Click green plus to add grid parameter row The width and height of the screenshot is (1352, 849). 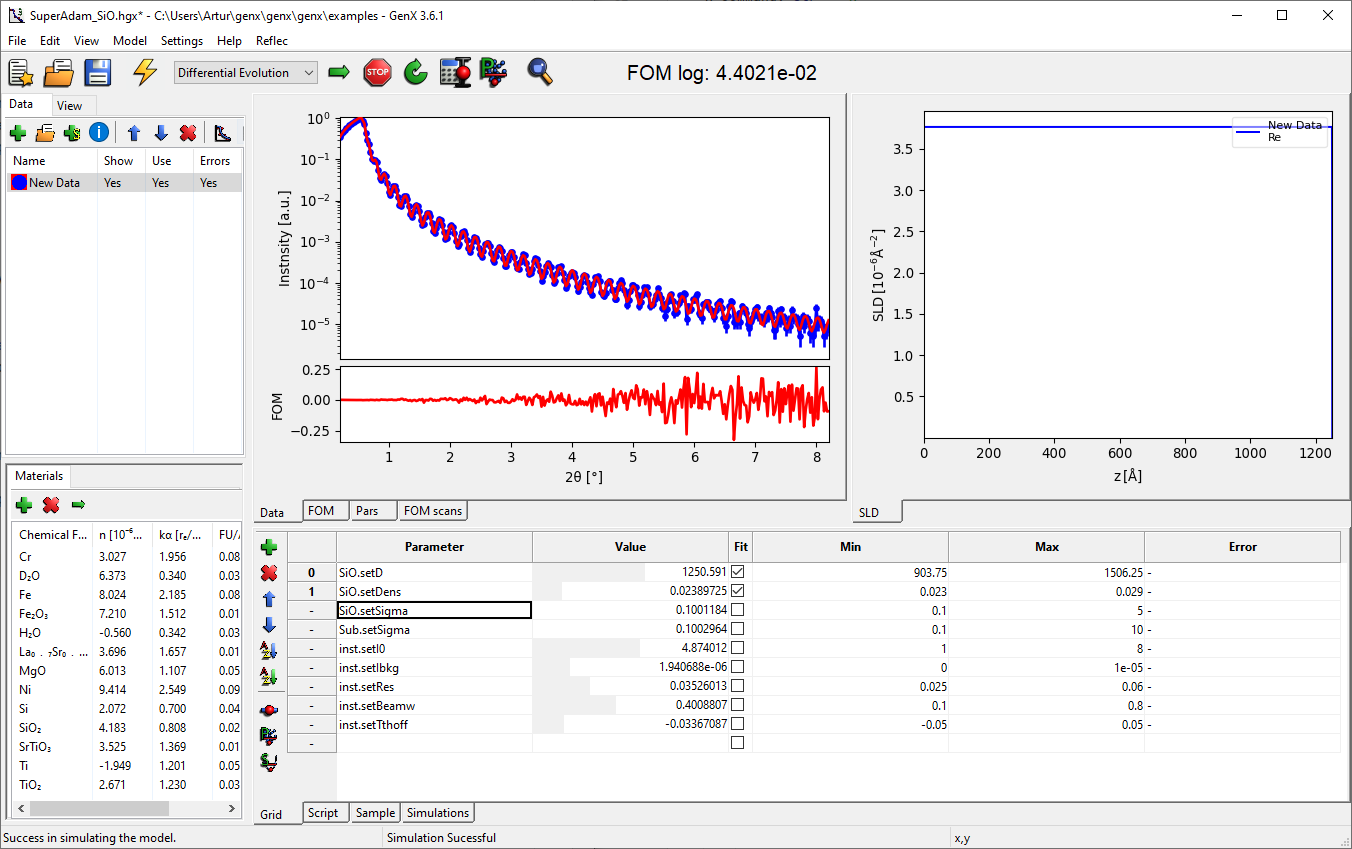(x=269, y=547)
